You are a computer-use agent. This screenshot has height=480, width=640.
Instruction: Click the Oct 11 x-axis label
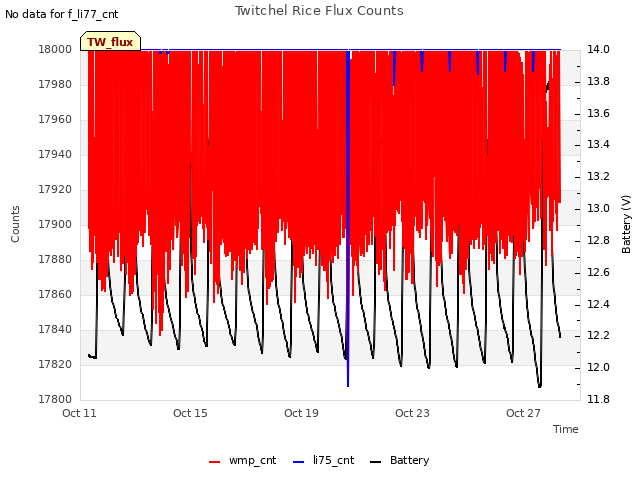pos(79,413)
